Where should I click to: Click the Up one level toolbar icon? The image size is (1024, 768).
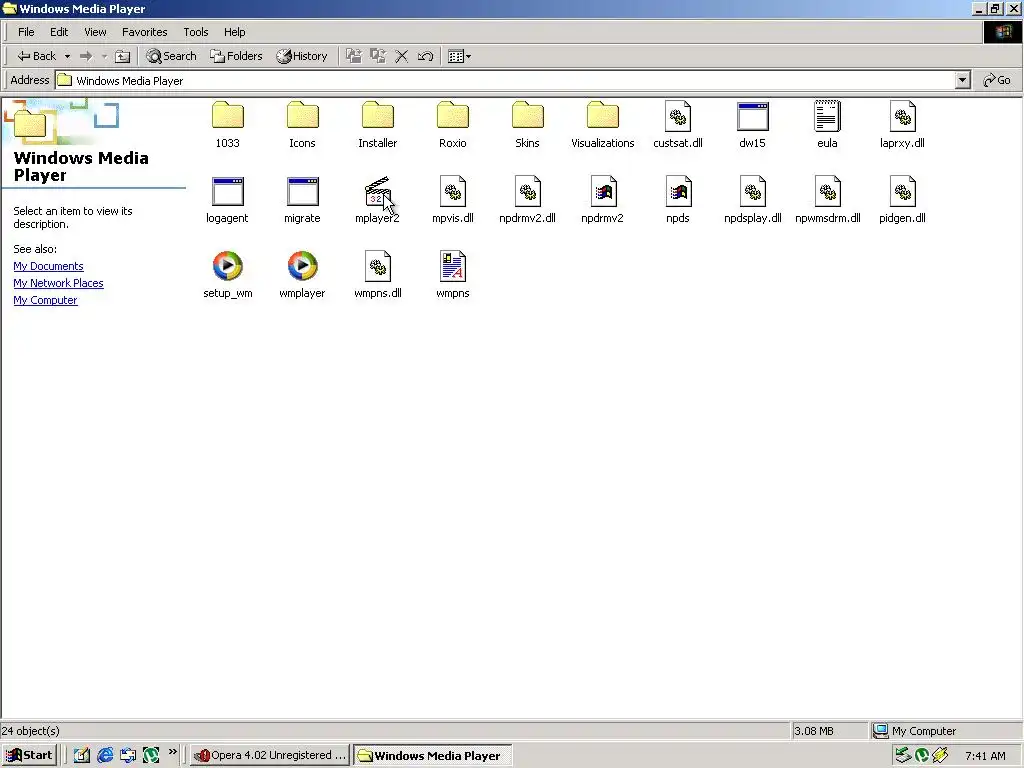[122, 57]
